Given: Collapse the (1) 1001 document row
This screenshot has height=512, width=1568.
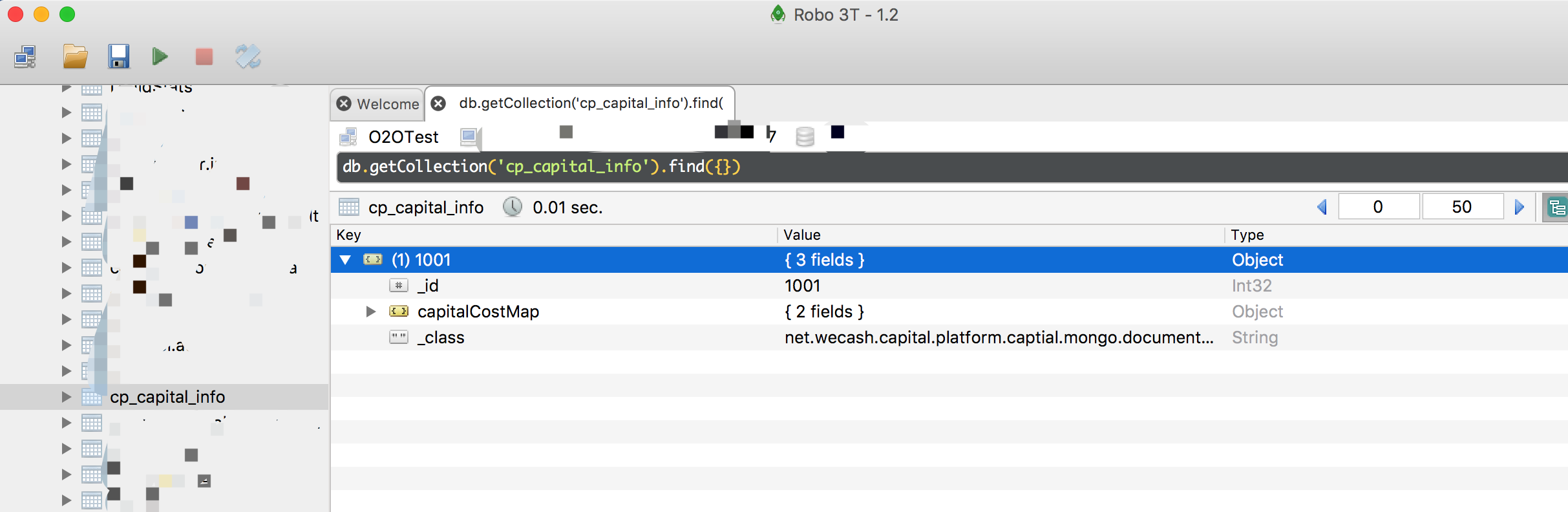Looking at the screenshot, I should [x=346, y=260].
